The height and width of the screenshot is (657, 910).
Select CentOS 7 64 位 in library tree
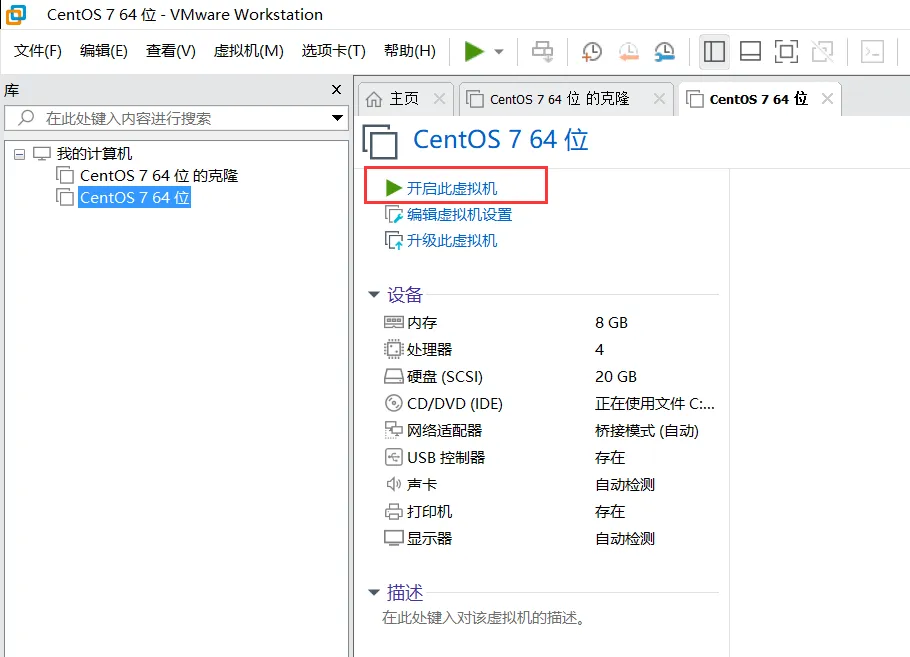tap(135, 198)
